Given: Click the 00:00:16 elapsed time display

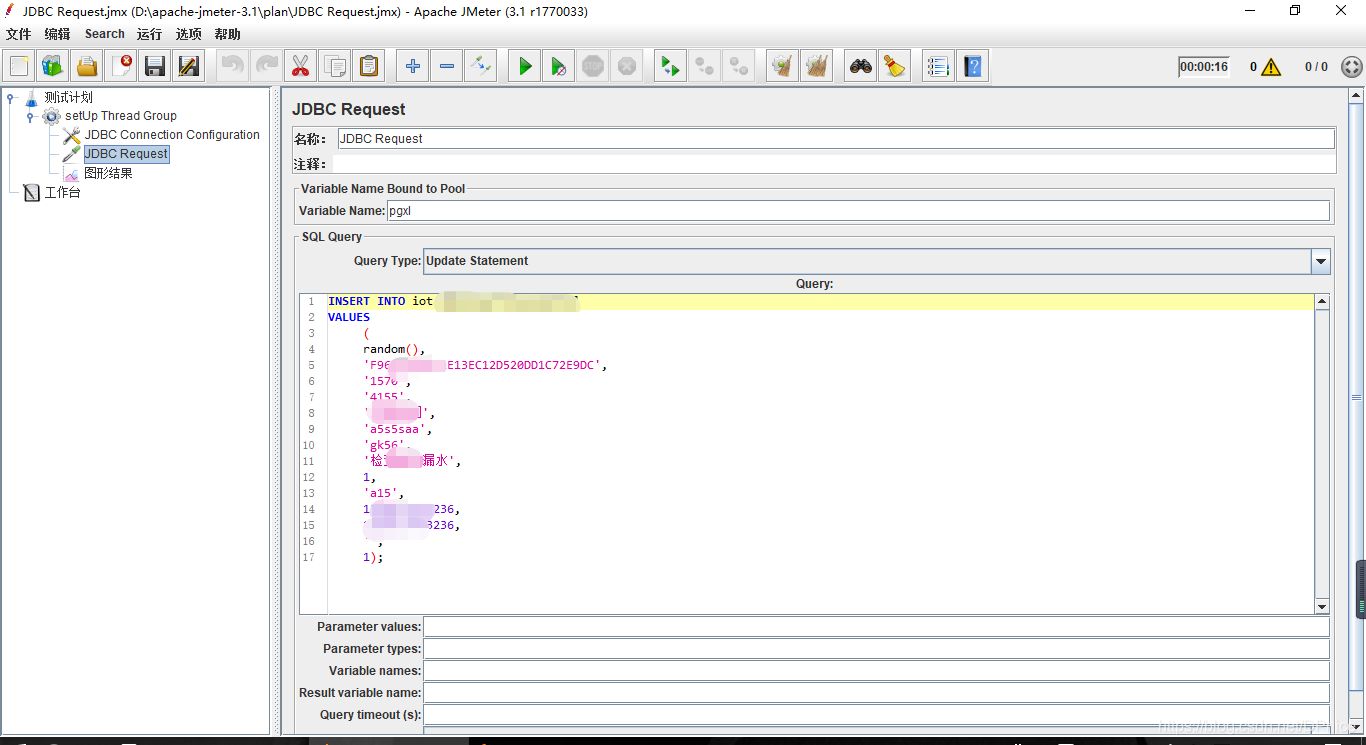Looking at the screenshot, I should coord(1204,67).
